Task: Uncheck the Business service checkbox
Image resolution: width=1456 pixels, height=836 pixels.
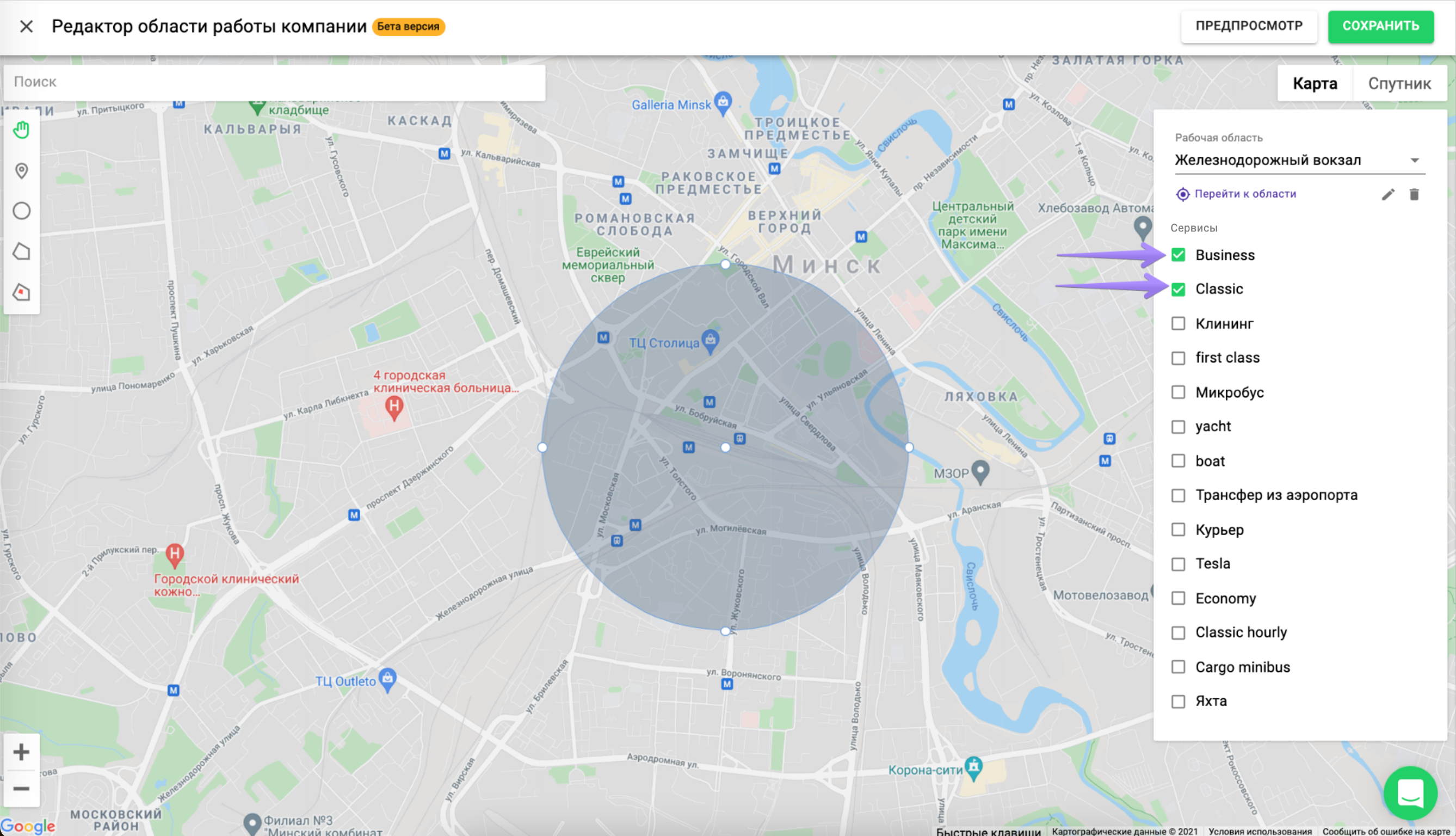Action: coord(1178,255)
